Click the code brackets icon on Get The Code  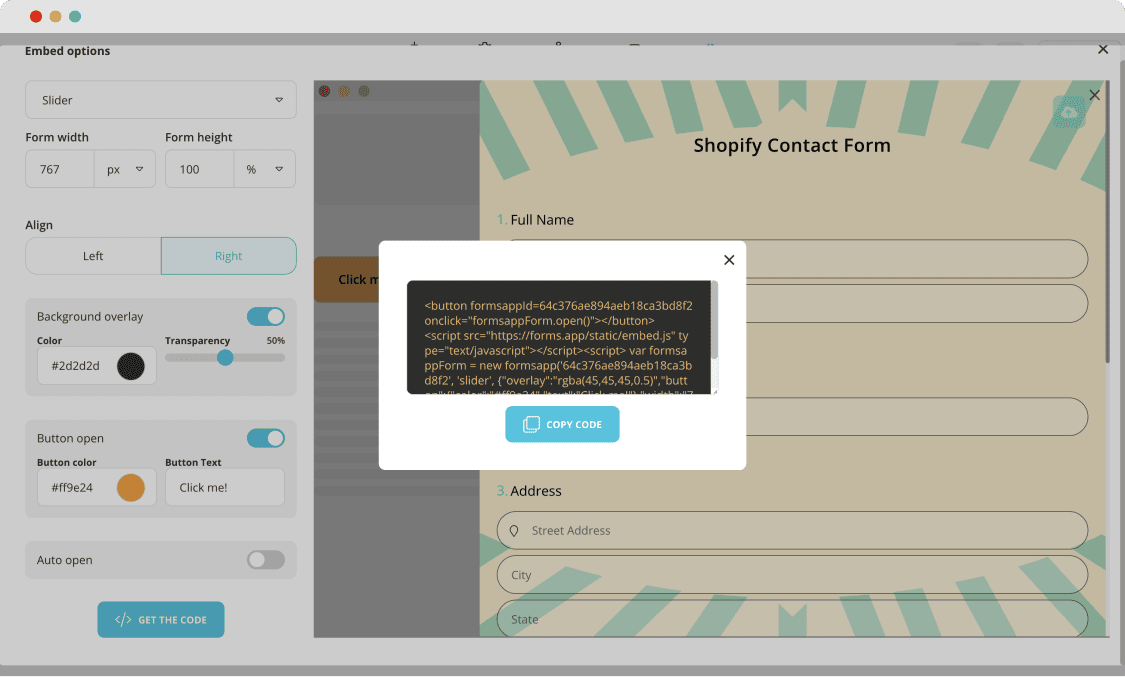(123, 620)
